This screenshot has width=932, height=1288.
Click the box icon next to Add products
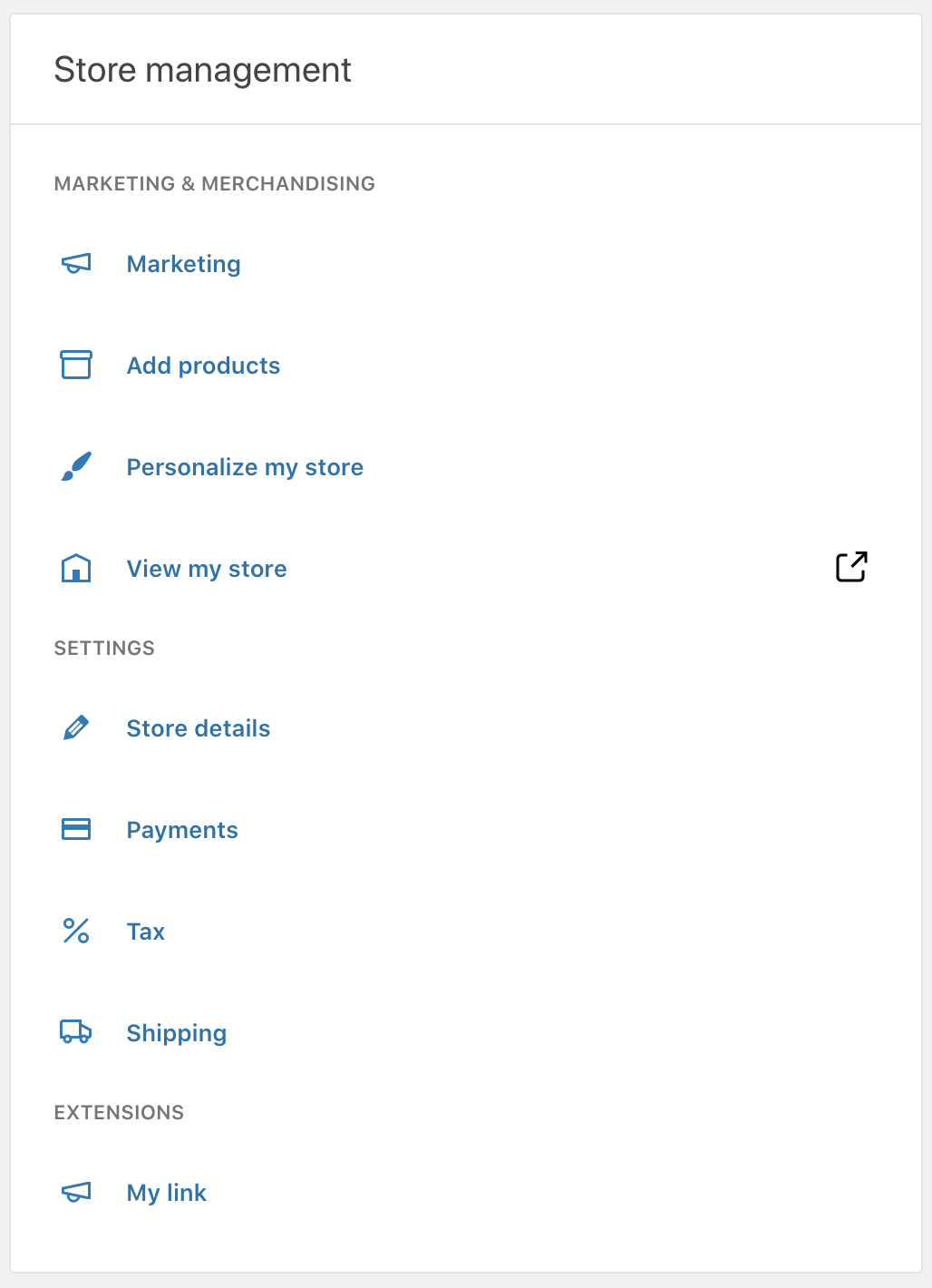[76, 365]
